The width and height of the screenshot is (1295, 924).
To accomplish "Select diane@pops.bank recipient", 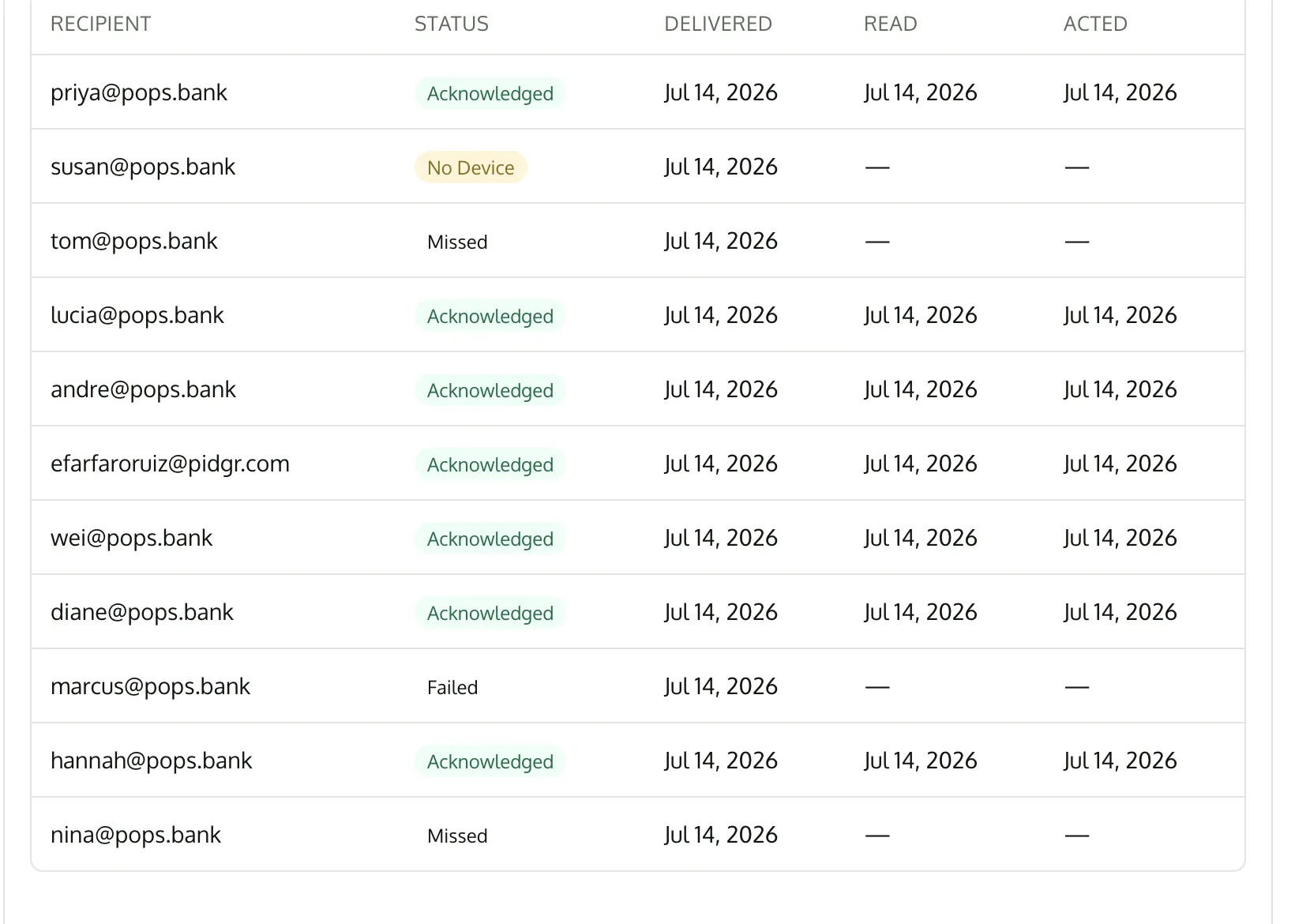I will (142, 612).
